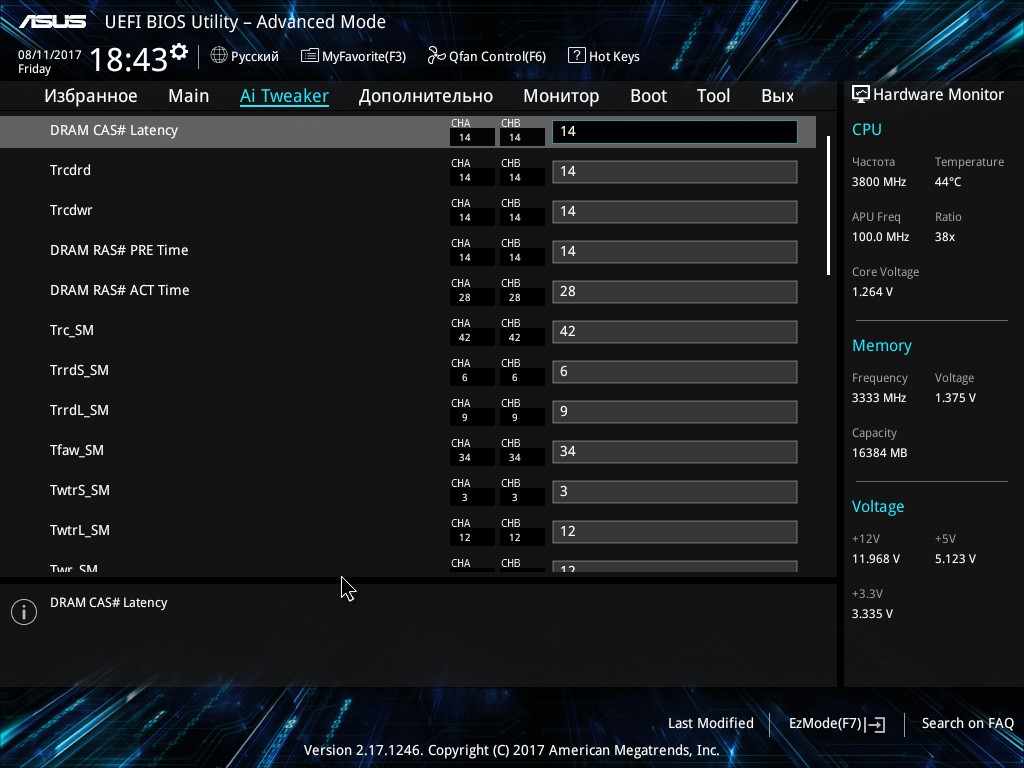Select the DRAM CAS# Latency row label
Screen dimensions: 1024x768
click(114, 130)
